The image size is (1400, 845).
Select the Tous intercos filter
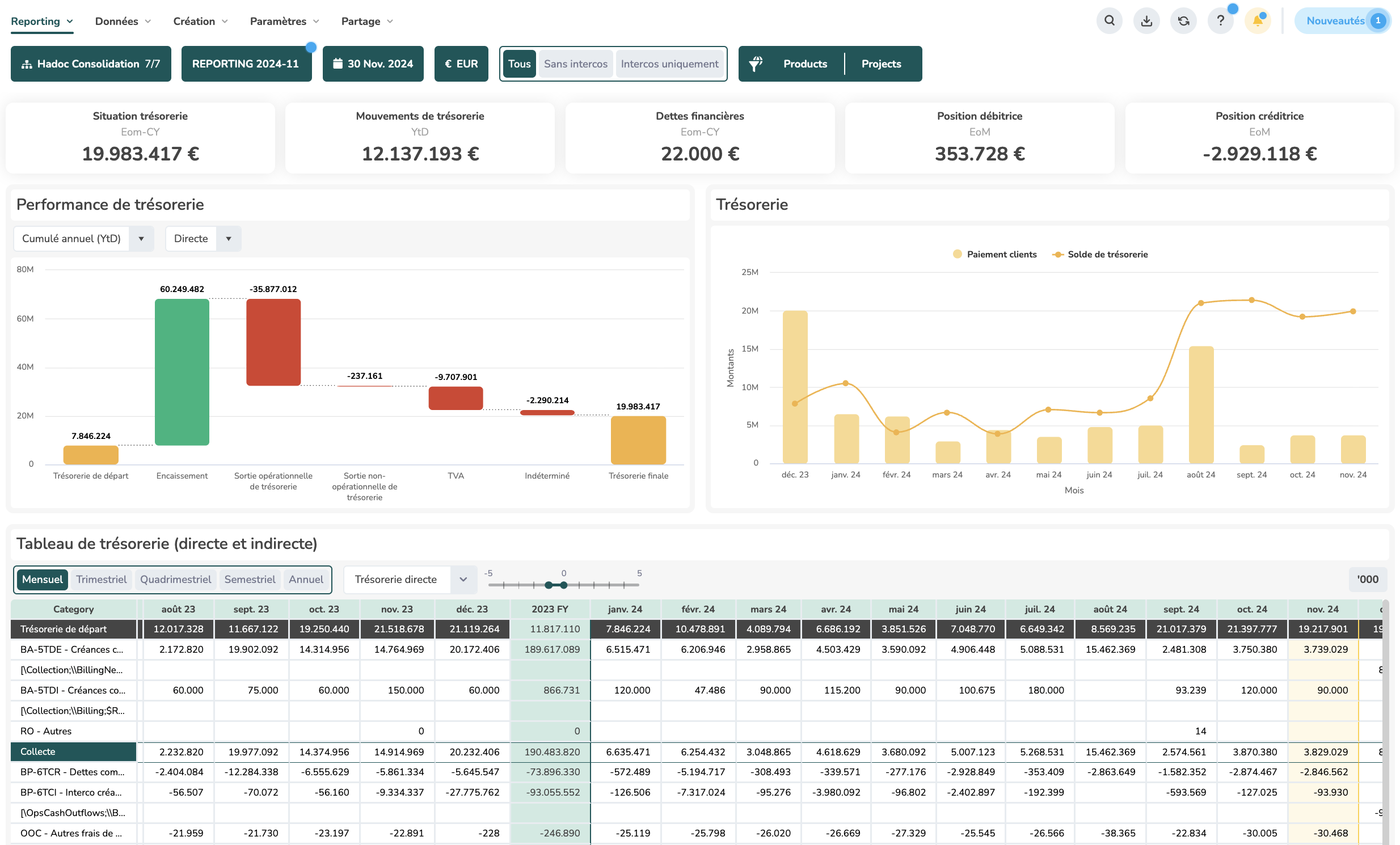[x=519, y=64]
